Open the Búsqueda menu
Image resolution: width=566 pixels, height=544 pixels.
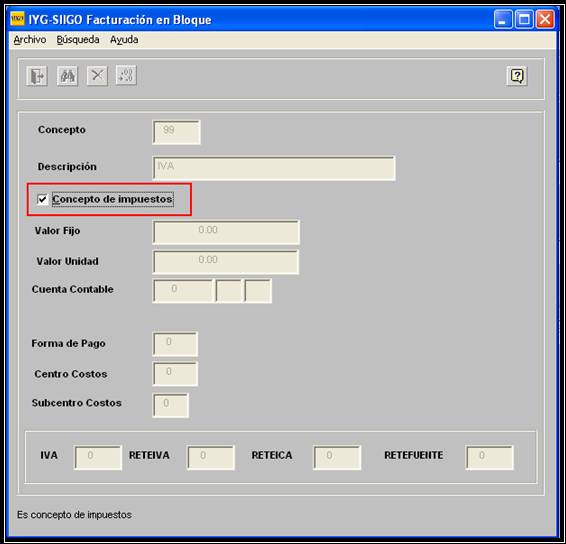(x=78, y=39)
